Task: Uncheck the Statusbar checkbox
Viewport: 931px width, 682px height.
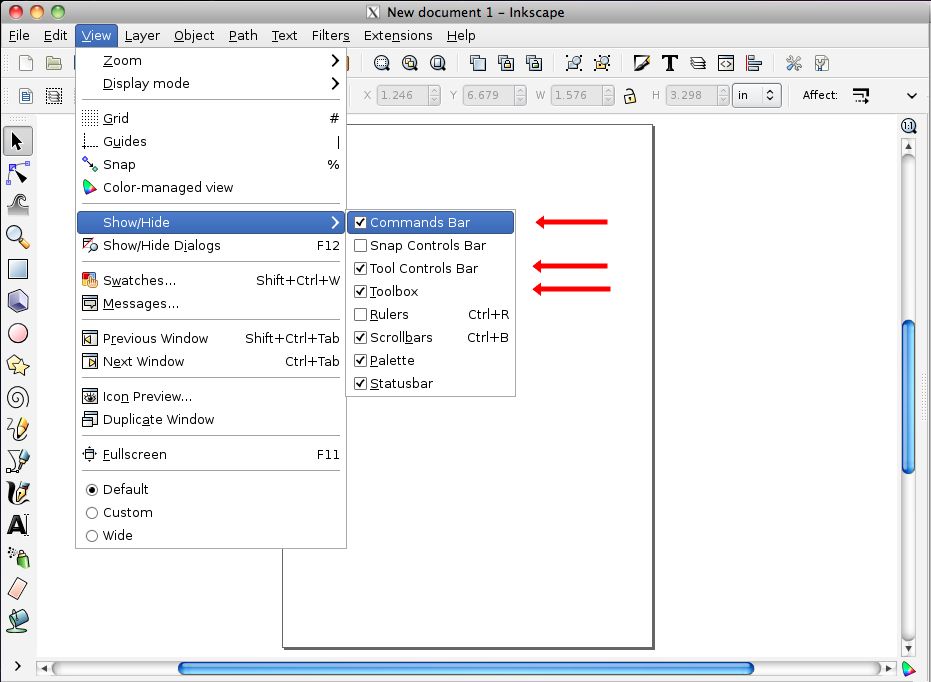Action: click(360, 383)
